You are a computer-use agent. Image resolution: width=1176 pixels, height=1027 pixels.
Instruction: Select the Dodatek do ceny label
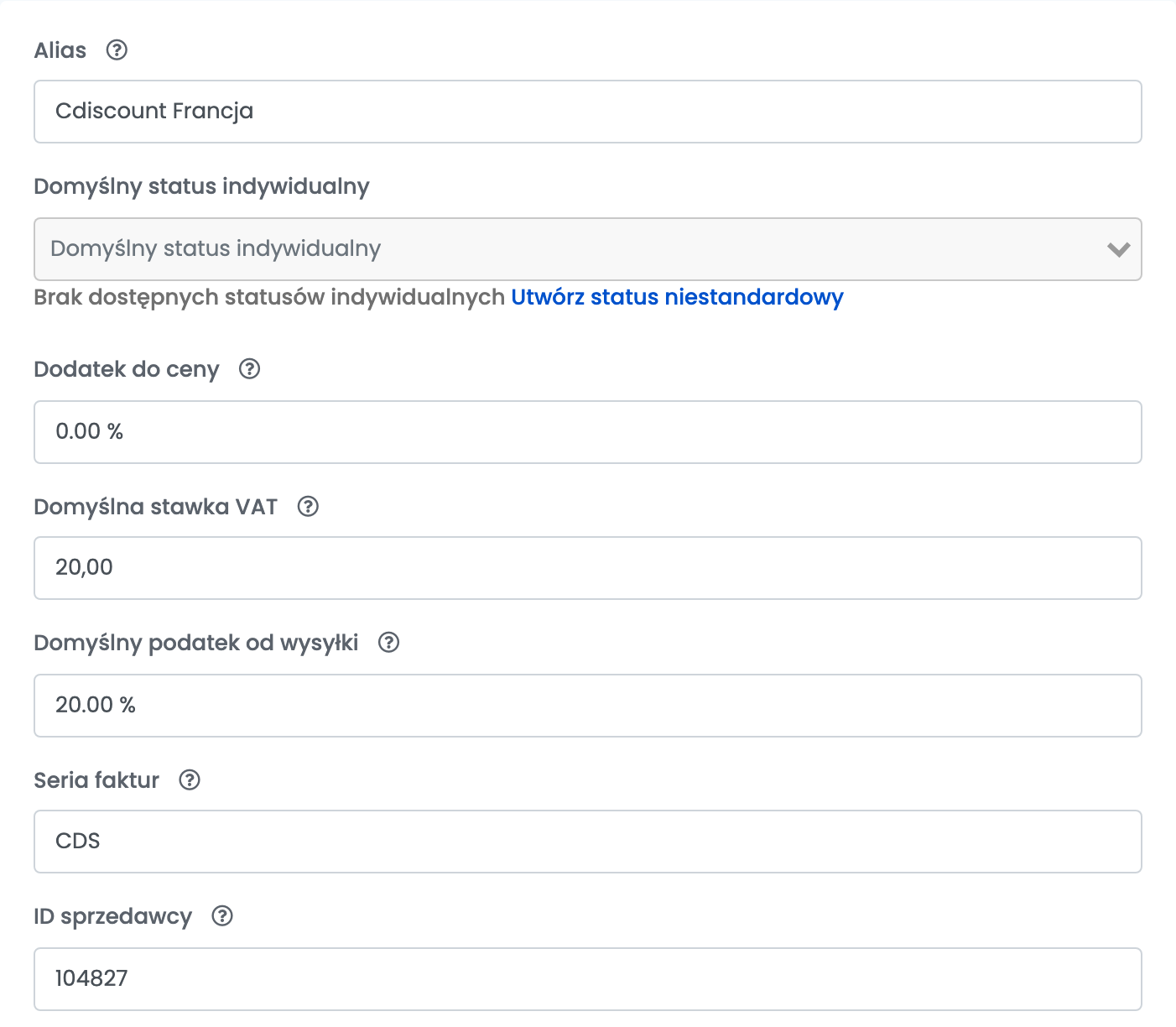pyautogui.click(x=127, y=369)
